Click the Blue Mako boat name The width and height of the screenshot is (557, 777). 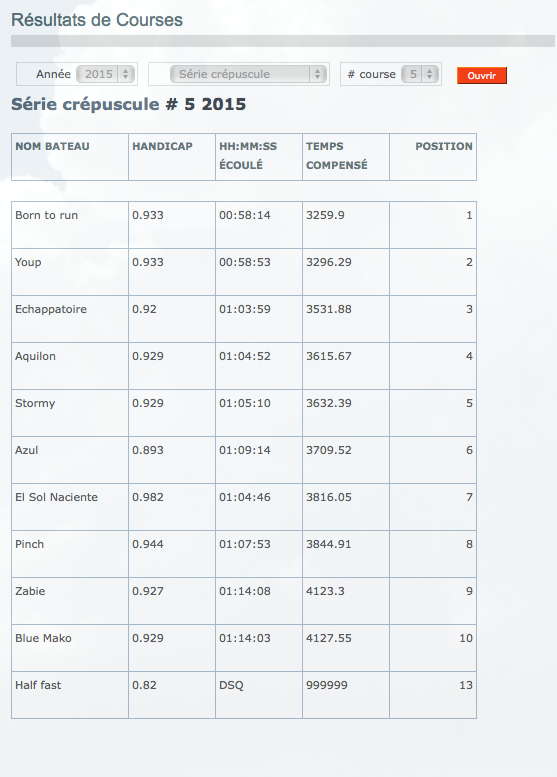(43, 638)
